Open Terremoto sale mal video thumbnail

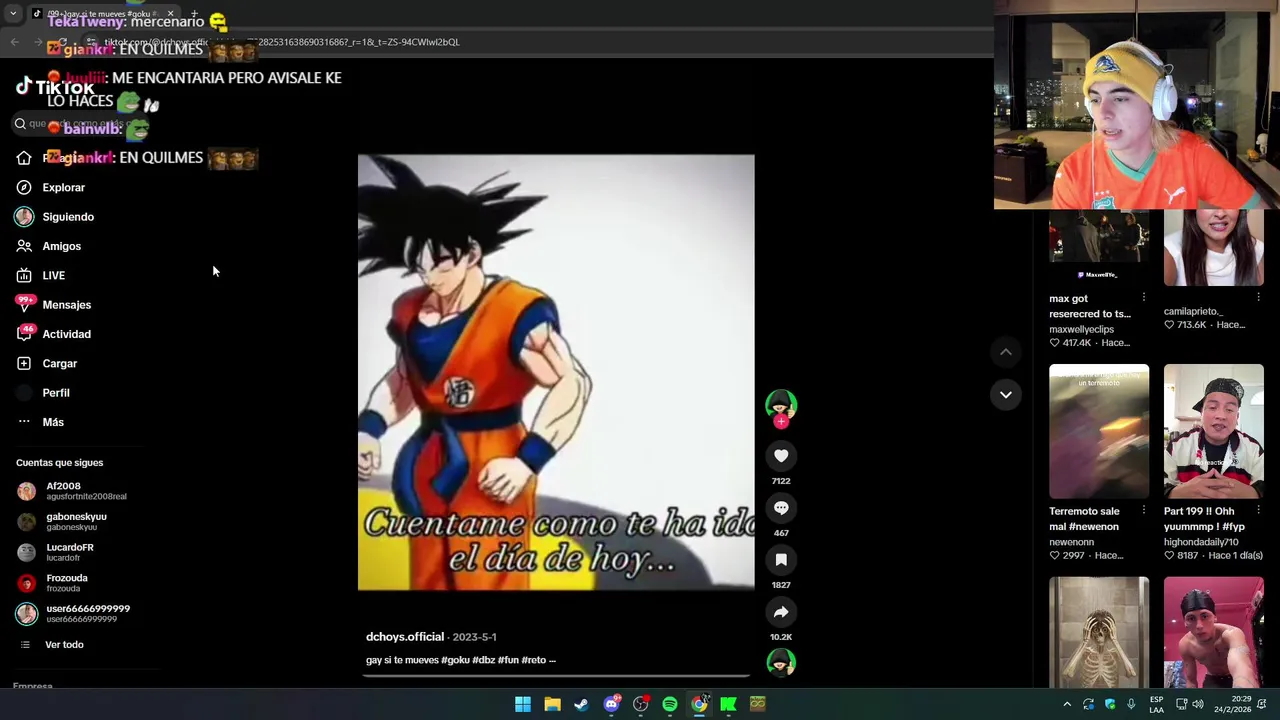[1099, 431]
